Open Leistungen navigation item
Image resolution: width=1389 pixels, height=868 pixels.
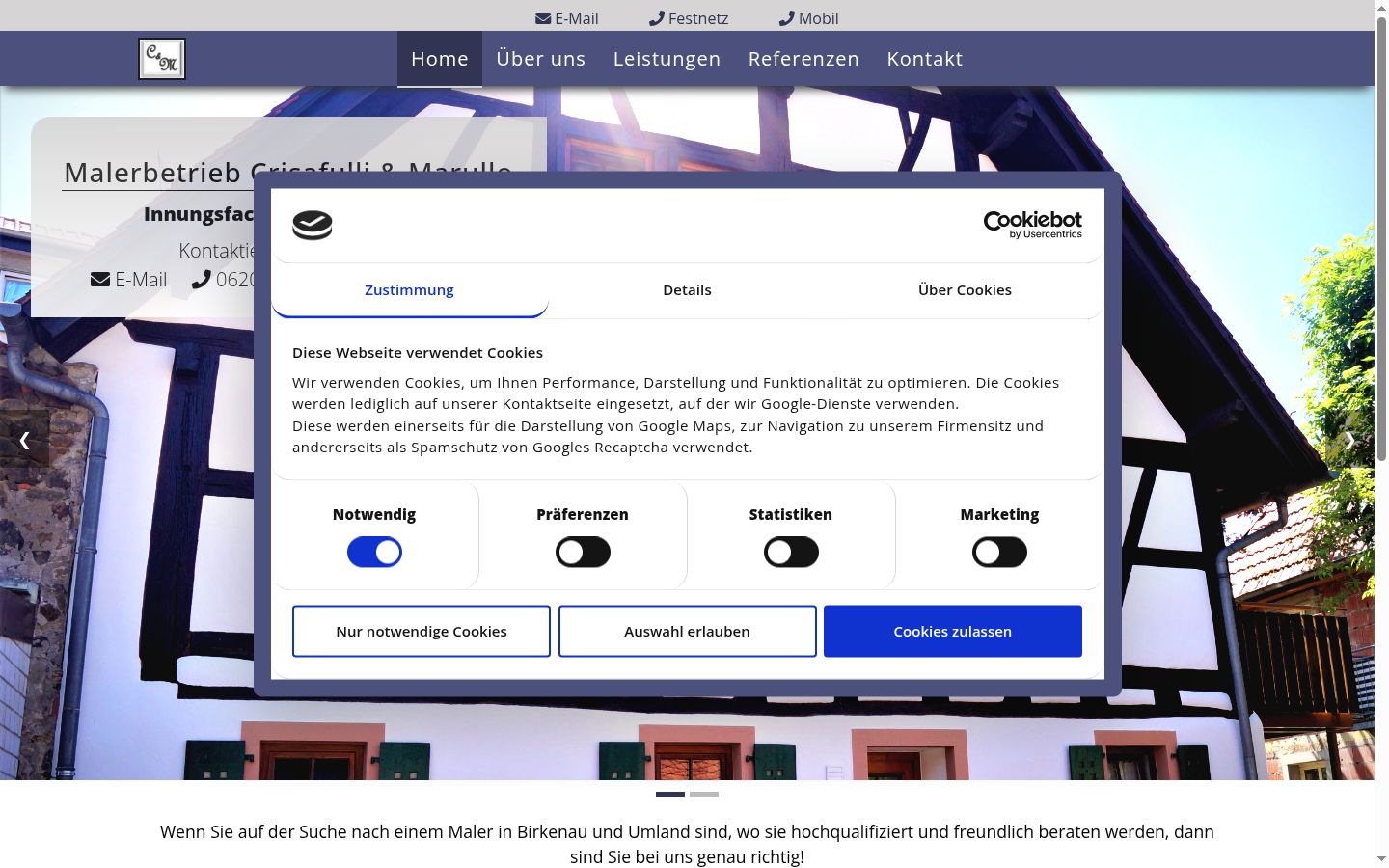coord(667,59)
